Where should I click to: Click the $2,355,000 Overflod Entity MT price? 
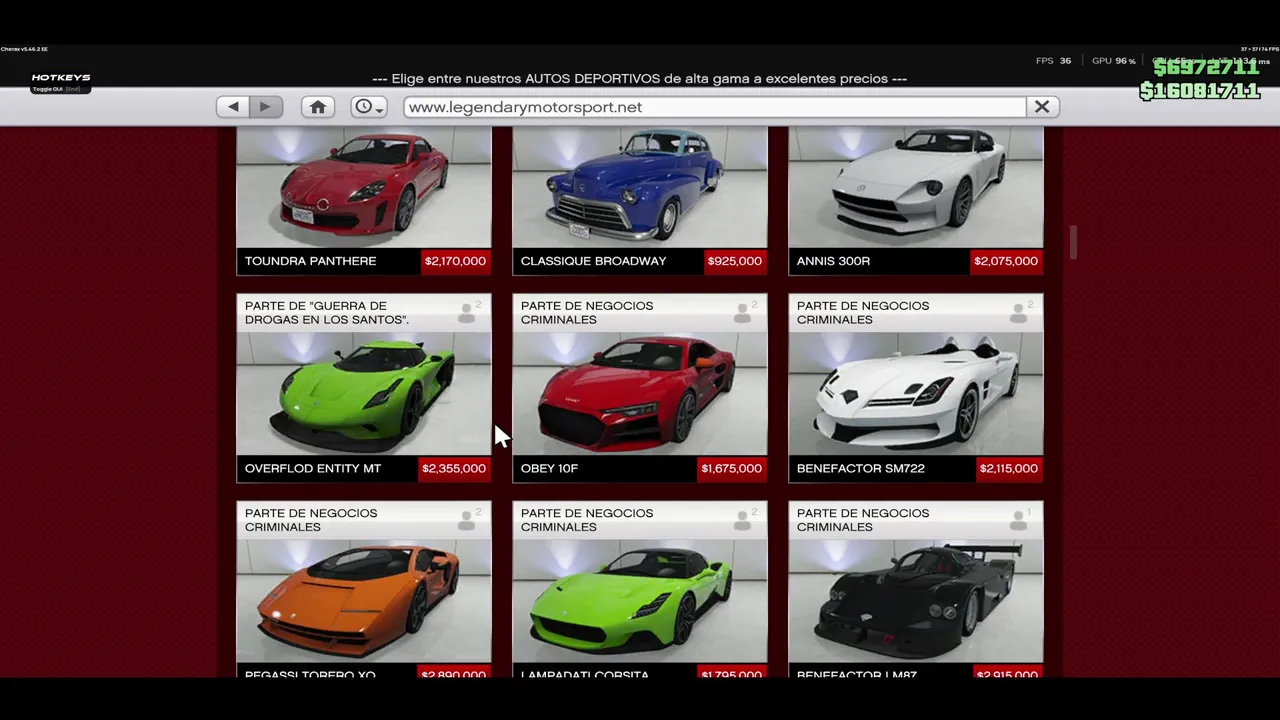(x=454, y=468)
